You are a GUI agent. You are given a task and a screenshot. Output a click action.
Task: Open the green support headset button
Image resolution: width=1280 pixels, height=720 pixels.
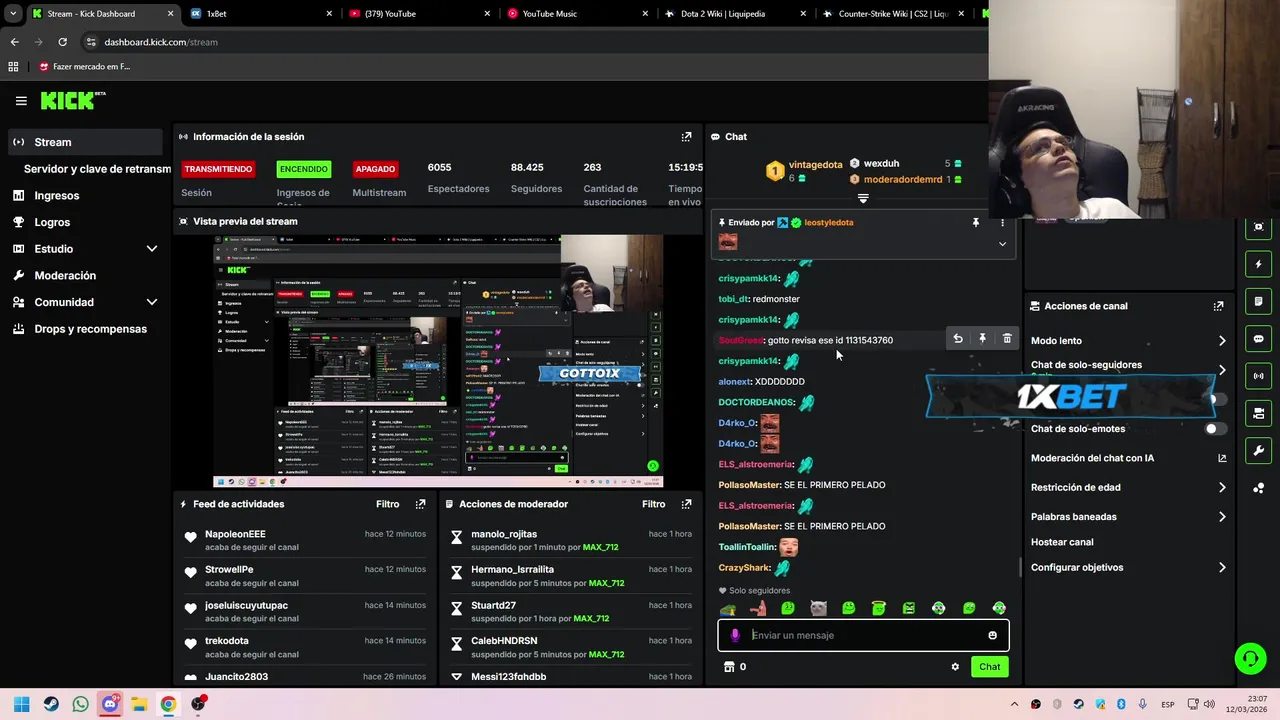coord(1250,658)
